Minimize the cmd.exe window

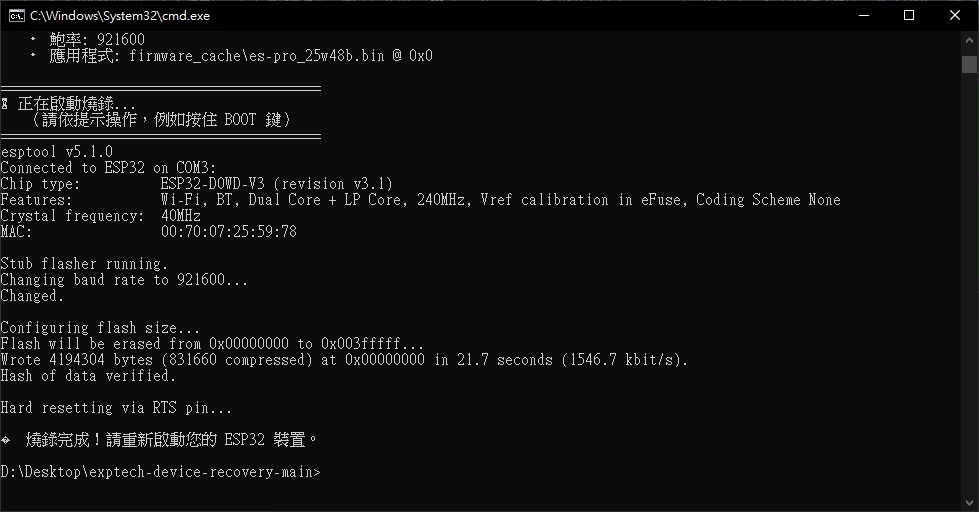pos(862,15)
